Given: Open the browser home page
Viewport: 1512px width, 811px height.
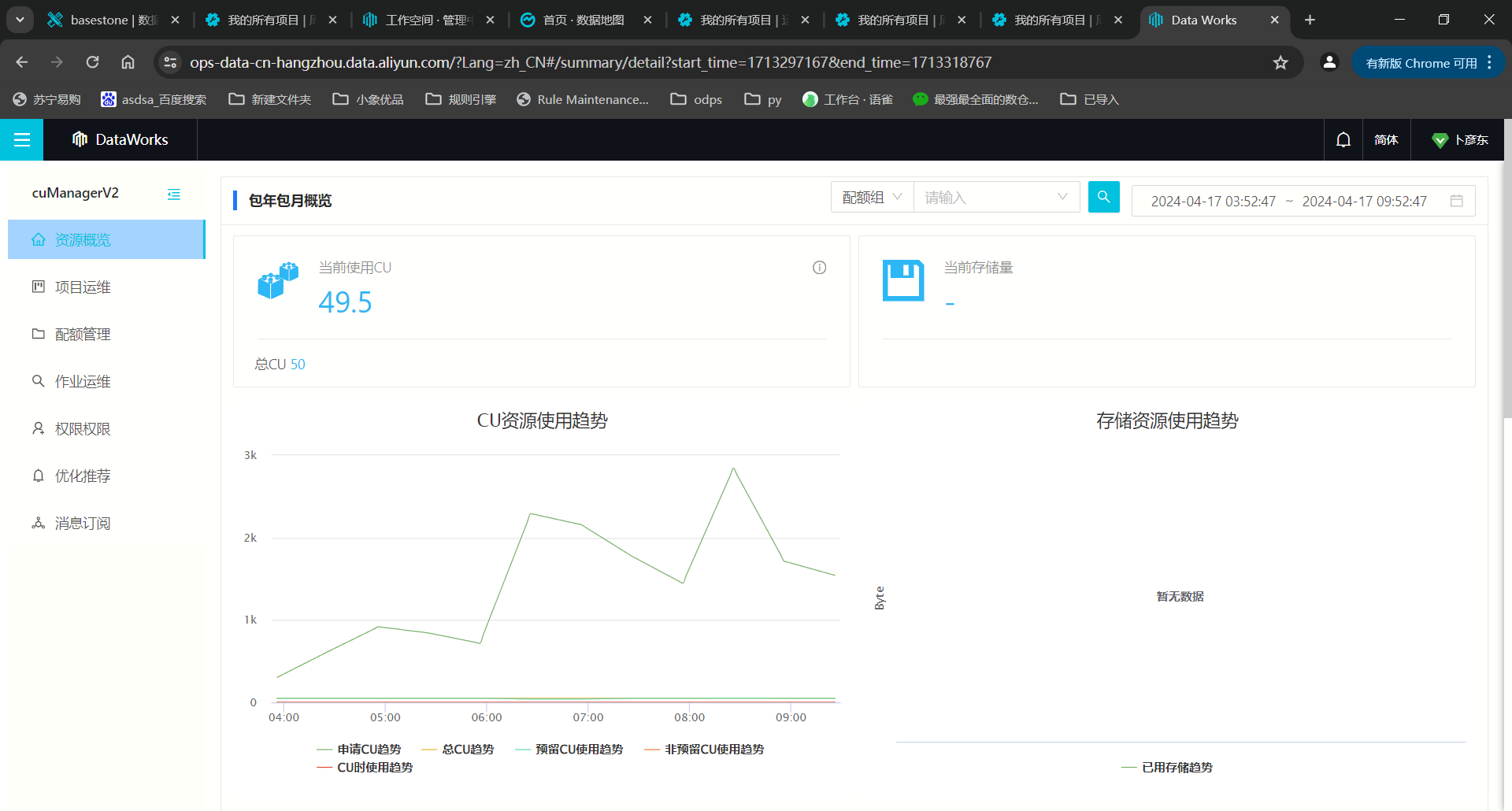Looking at the screenshot, I should click(128, 62).
